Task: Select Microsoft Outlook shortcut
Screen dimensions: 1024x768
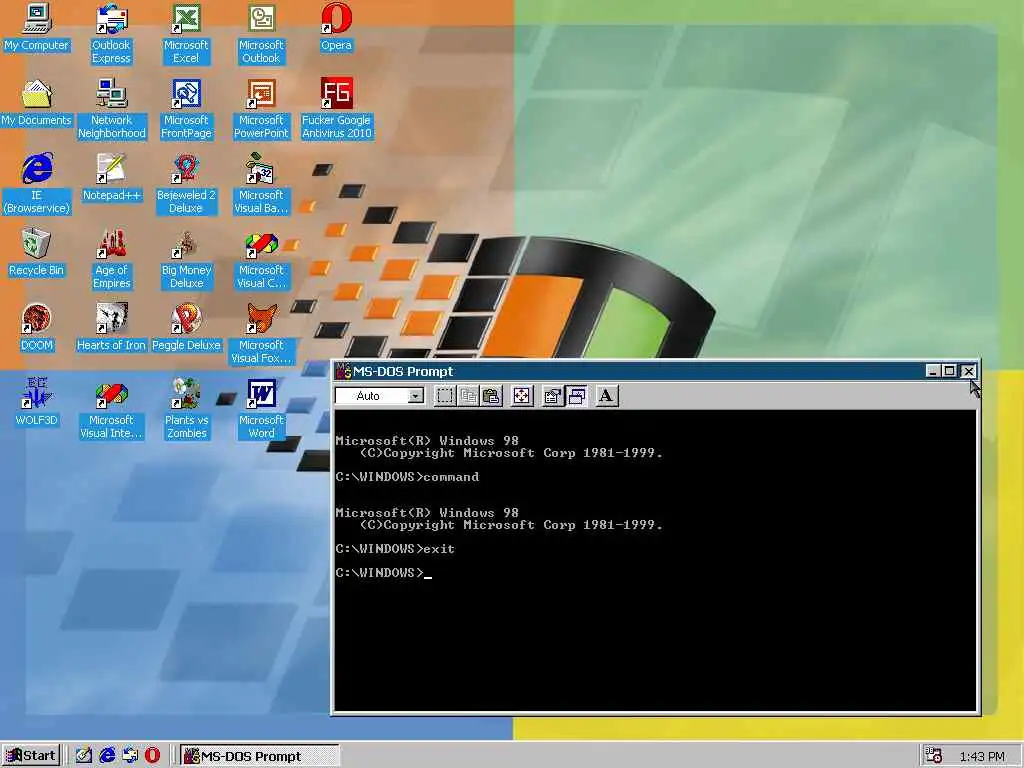Action: [261, 34]
